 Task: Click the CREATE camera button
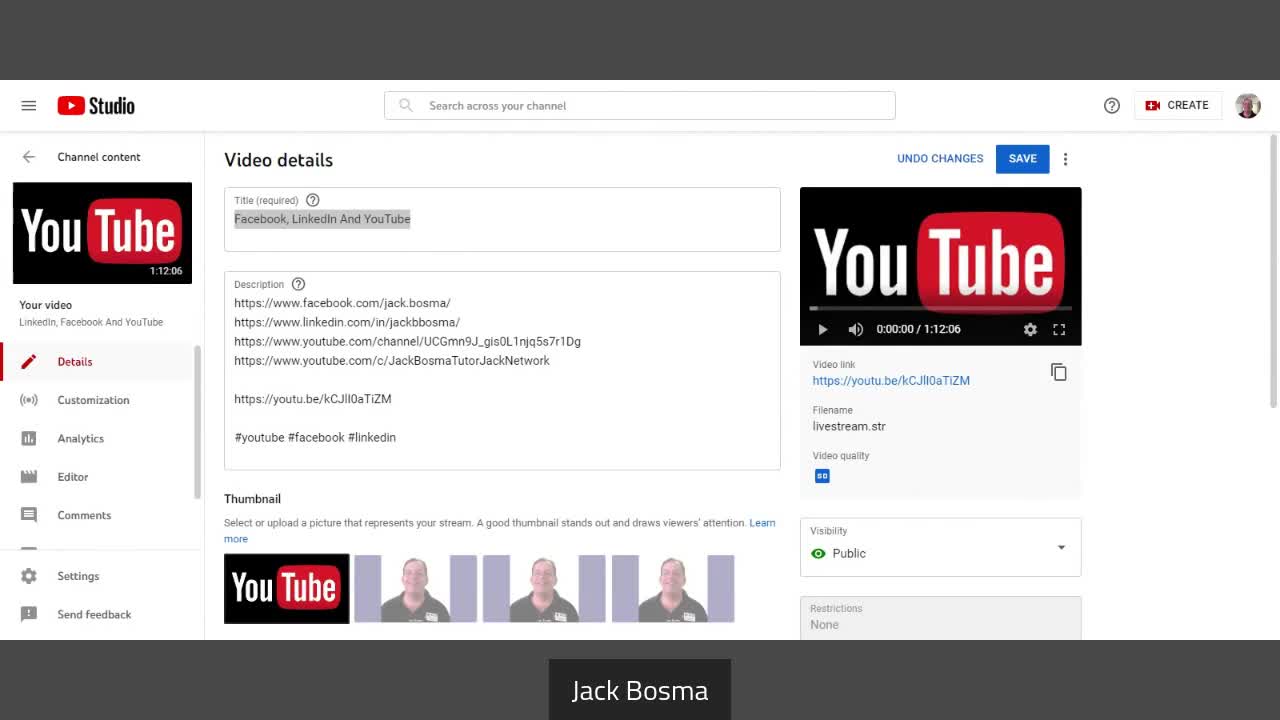(x=1177, y=105)
